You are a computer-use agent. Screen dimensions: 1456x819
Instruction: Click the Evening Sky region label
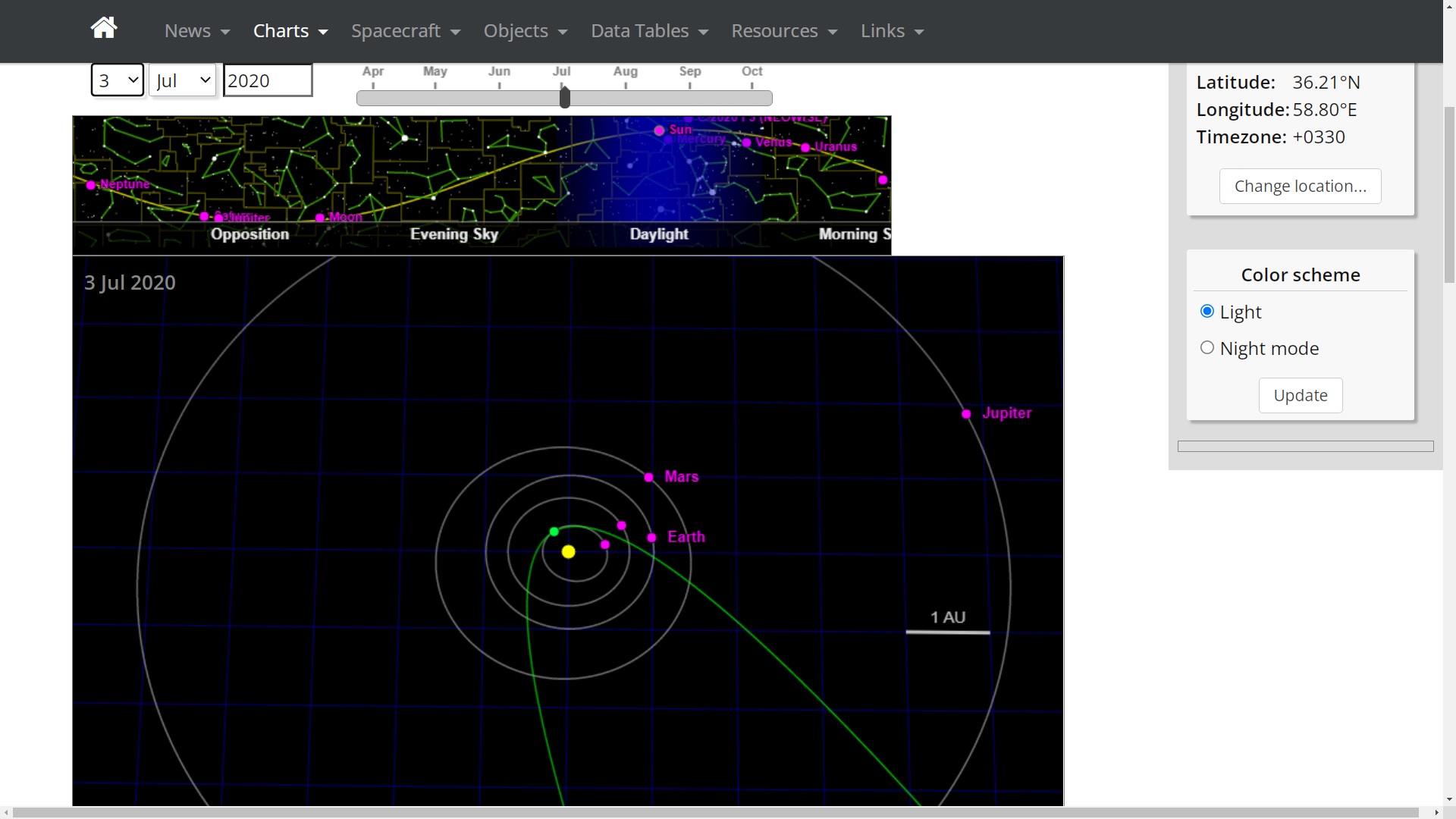[454, 234]
